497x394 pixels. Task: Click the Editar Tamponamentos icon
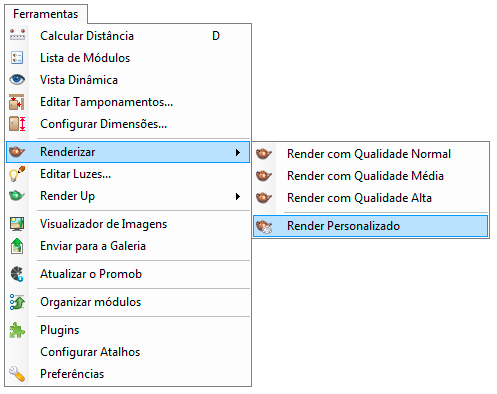[17, 102]
